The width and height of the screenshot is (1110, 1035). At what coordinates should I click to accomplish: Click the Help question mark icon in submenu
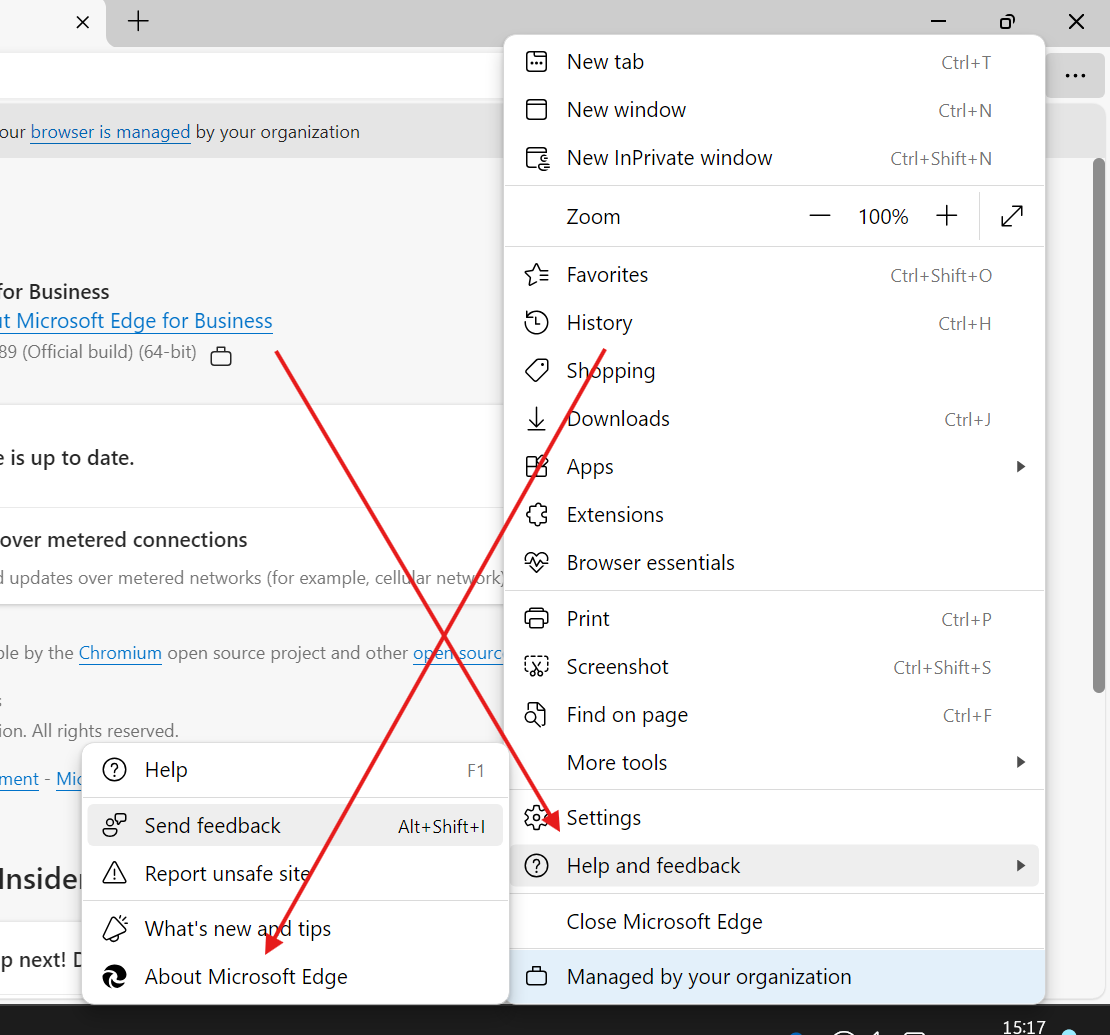point(115,770)
